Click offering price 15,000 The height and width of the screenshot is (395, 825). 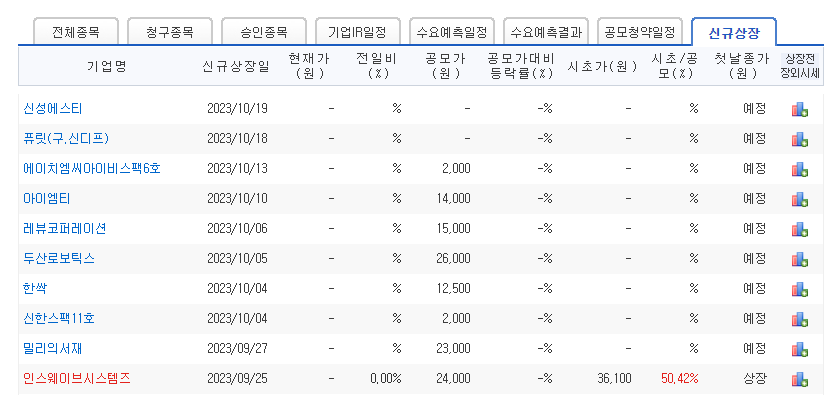coord(453,229)
